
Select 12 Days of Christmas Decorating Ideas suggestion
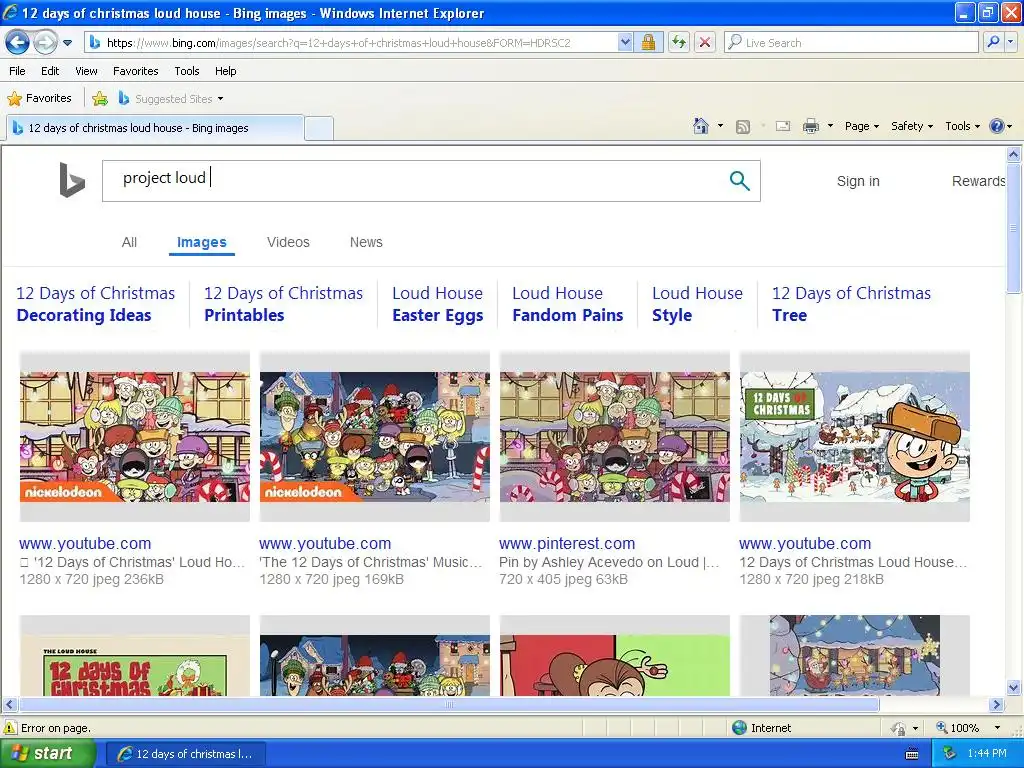tap(95, 304)
